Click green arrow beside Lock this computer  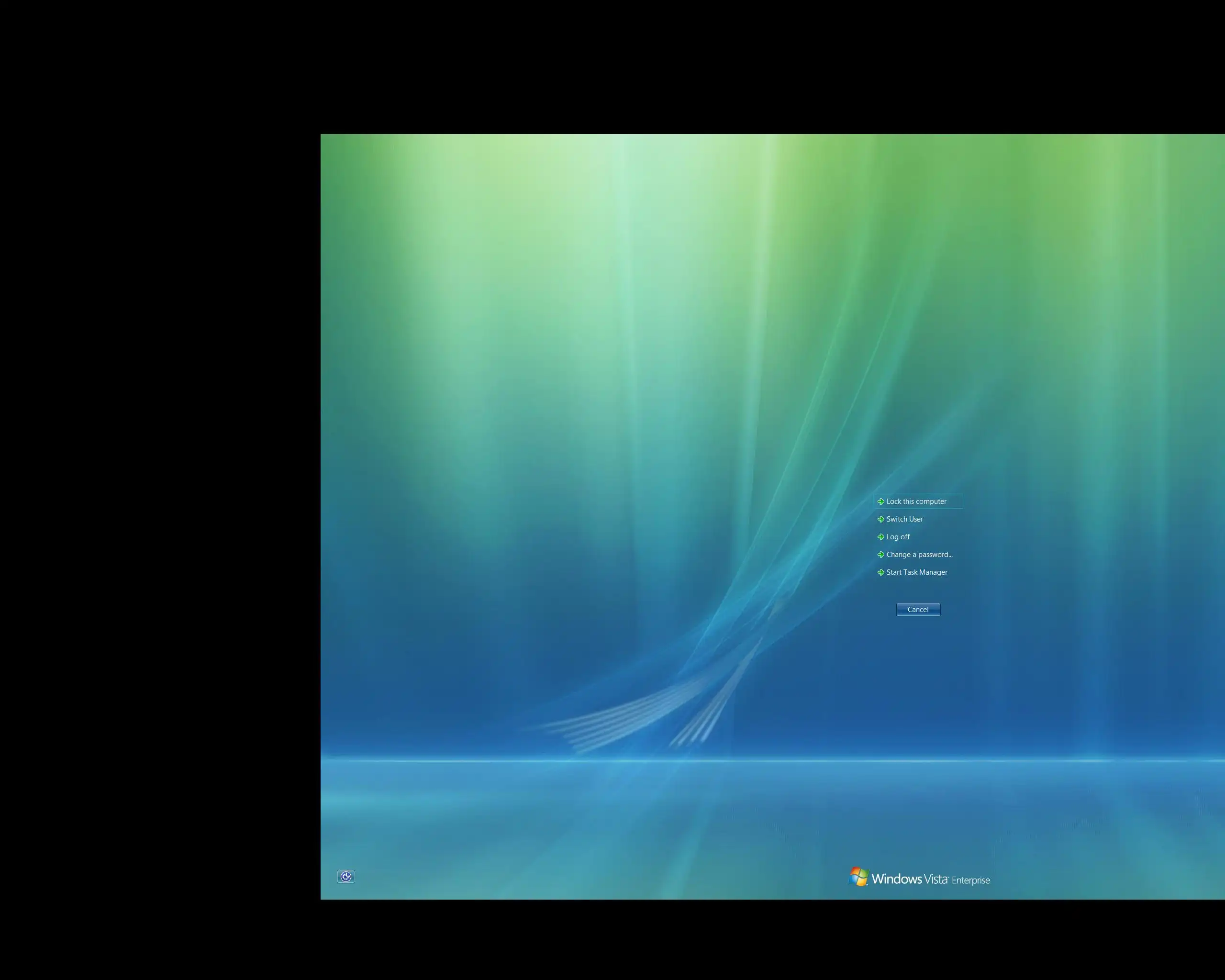880,501
